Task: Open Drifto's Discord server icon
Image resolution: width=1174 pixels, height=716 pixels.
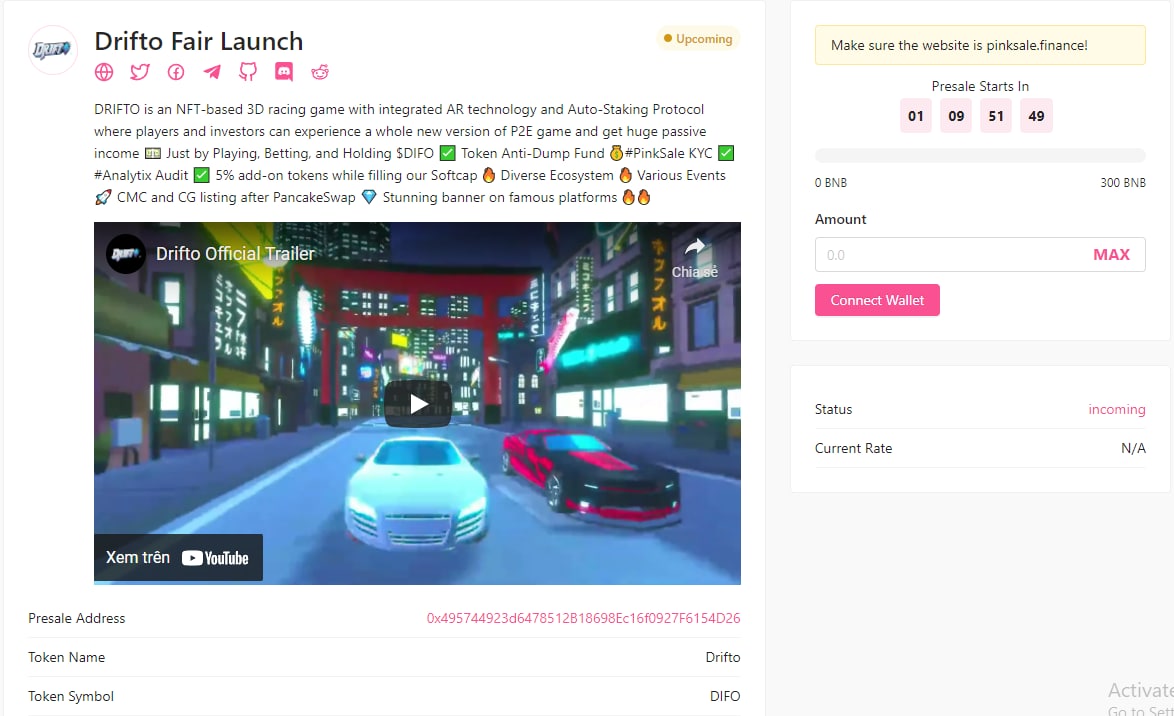Action: pyautogui.click(x=284, y=71)
